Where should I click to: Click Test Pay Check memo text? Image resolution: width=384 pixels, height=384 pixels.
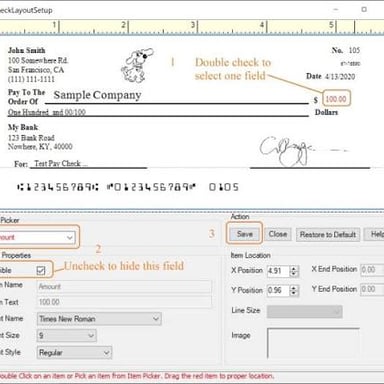point(58,163)
